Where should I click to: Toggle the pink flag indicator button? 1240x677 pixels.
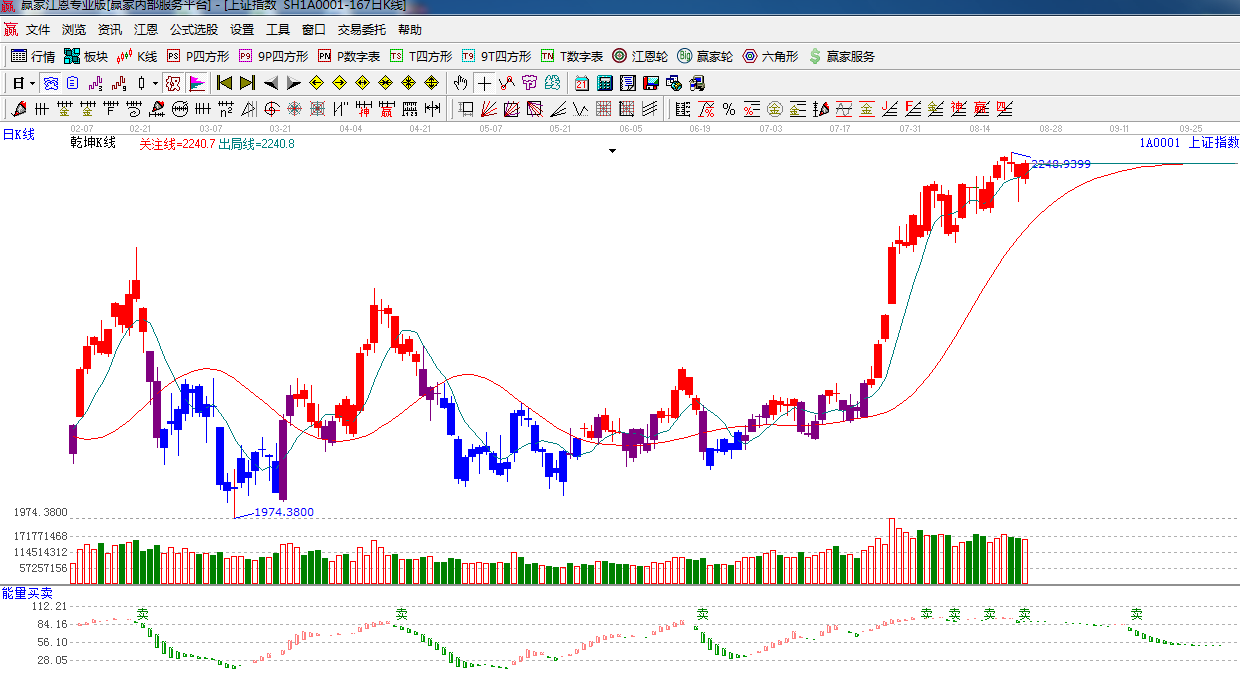[197, 83]
